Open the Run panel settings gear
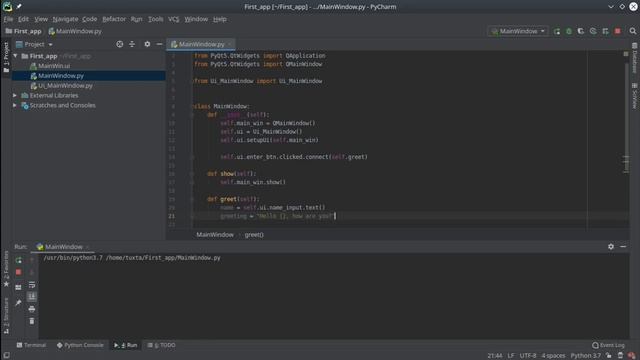 pos(611,247)
